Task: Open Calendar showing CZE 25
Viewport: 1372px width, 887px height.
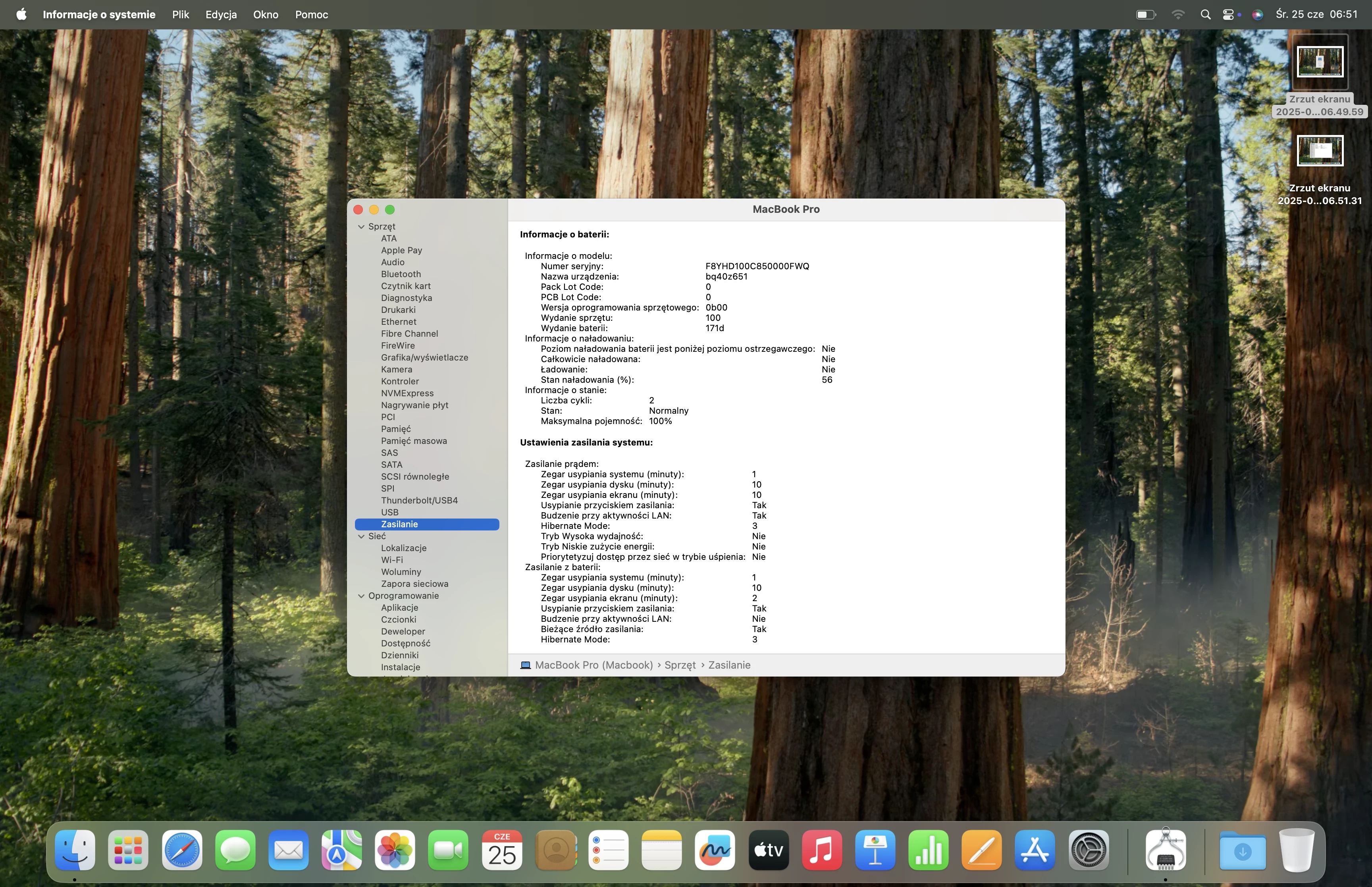Action: pyautogui.click(x=502, y=850)
